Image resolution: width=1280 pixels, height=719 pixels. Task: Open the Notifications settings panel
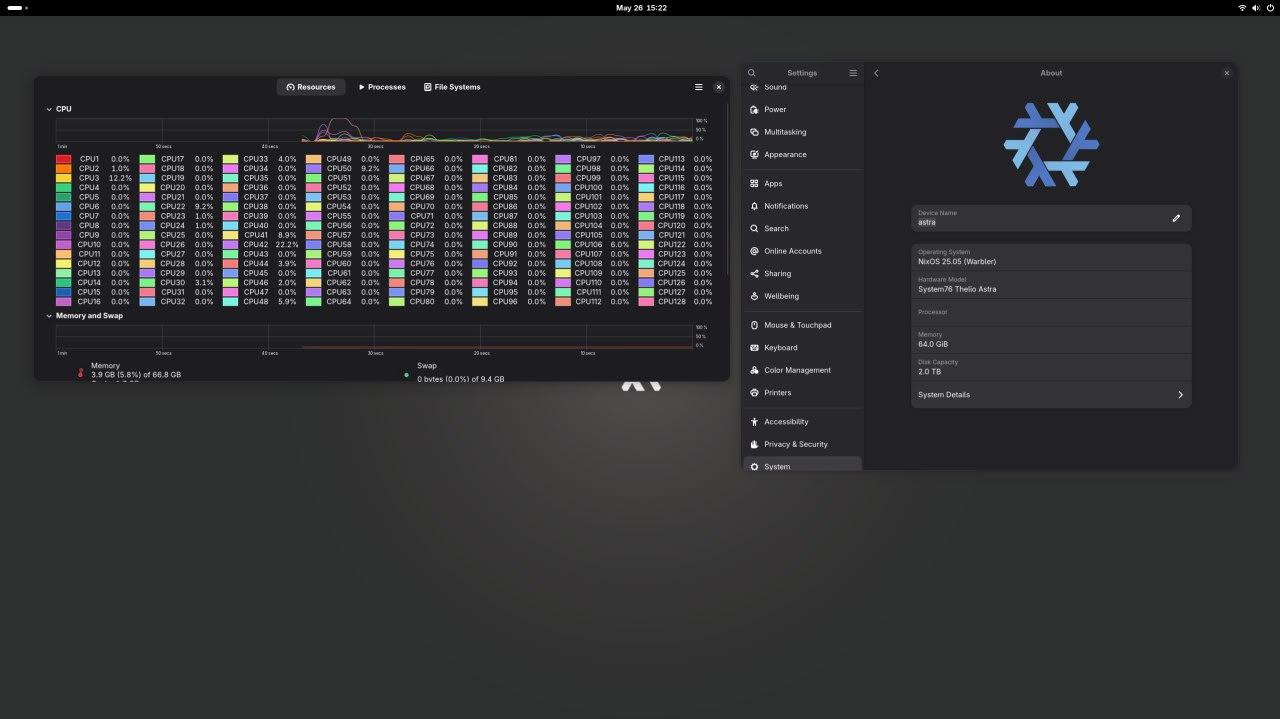click(x=803, y=206)
